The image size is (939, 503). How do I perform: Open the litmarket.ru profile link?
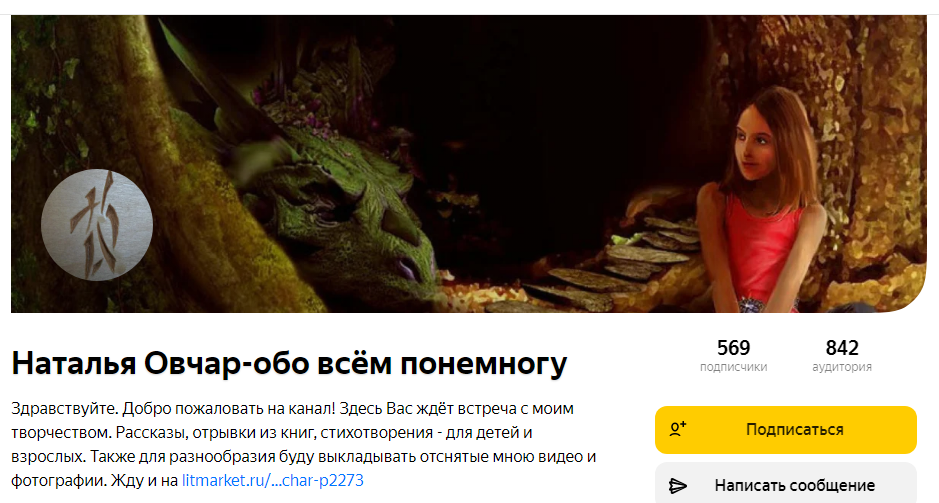[272, 480]
